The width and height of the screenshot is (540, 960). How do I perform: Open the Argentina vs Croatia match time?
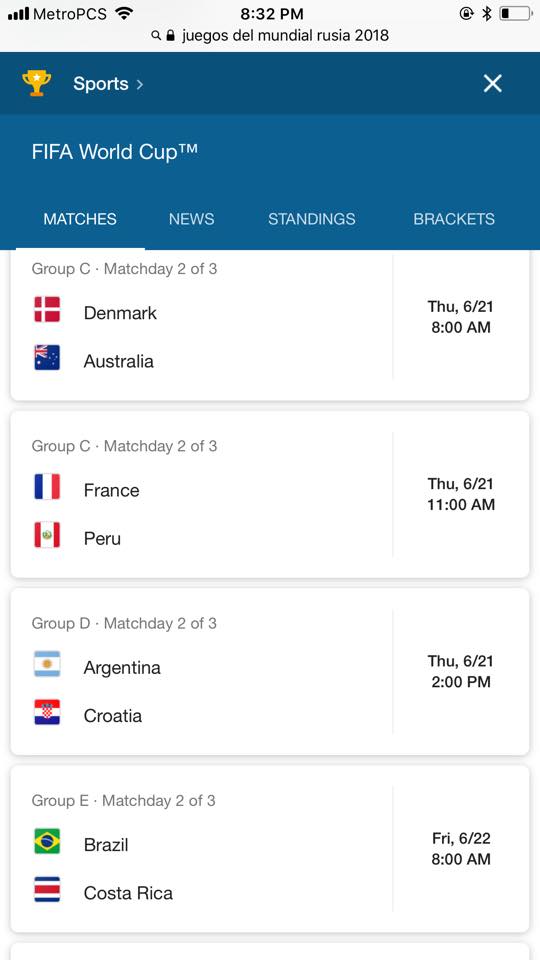pos(460,672)
